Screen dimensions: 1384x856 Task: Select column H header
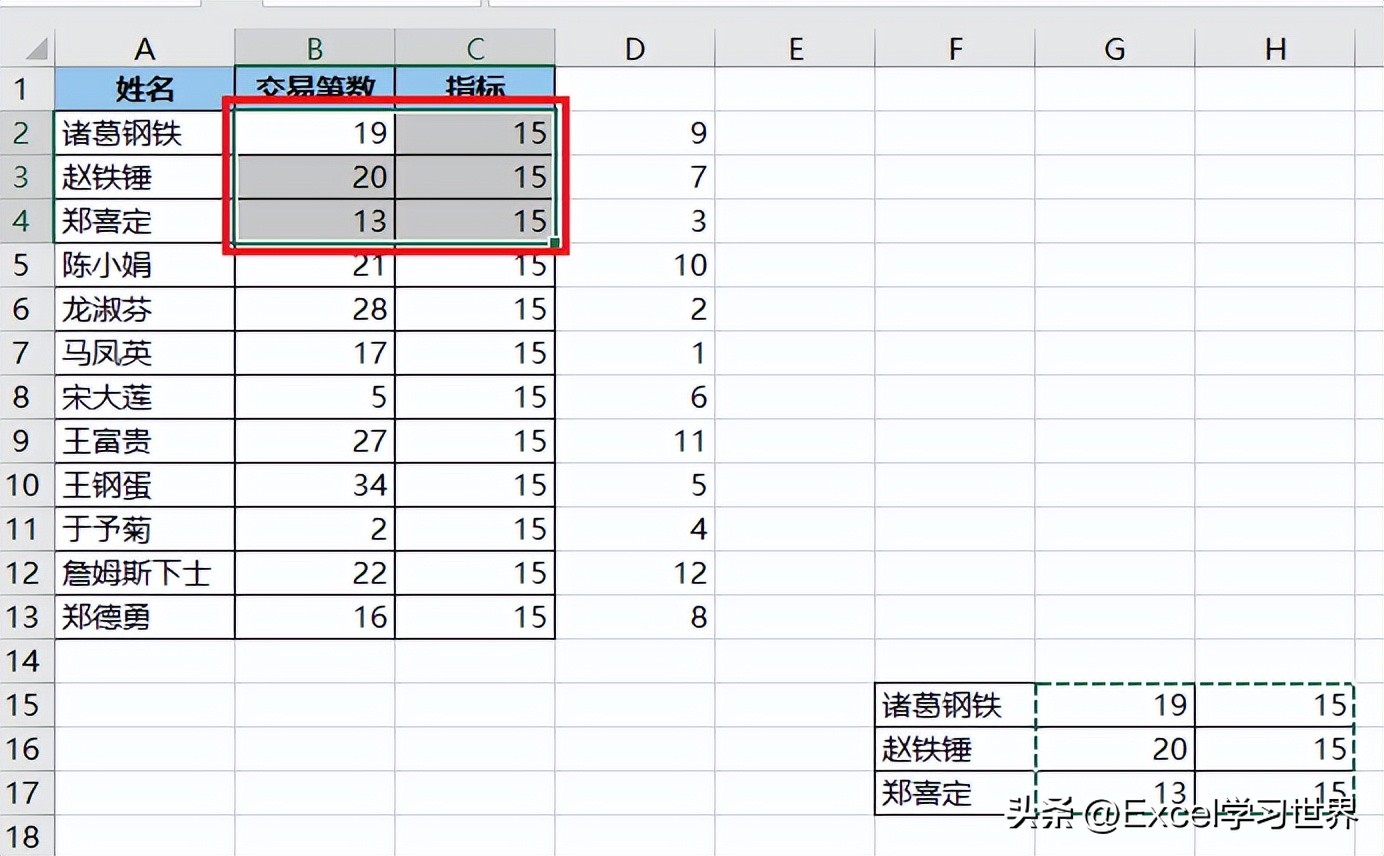[x=1275, y=47]
